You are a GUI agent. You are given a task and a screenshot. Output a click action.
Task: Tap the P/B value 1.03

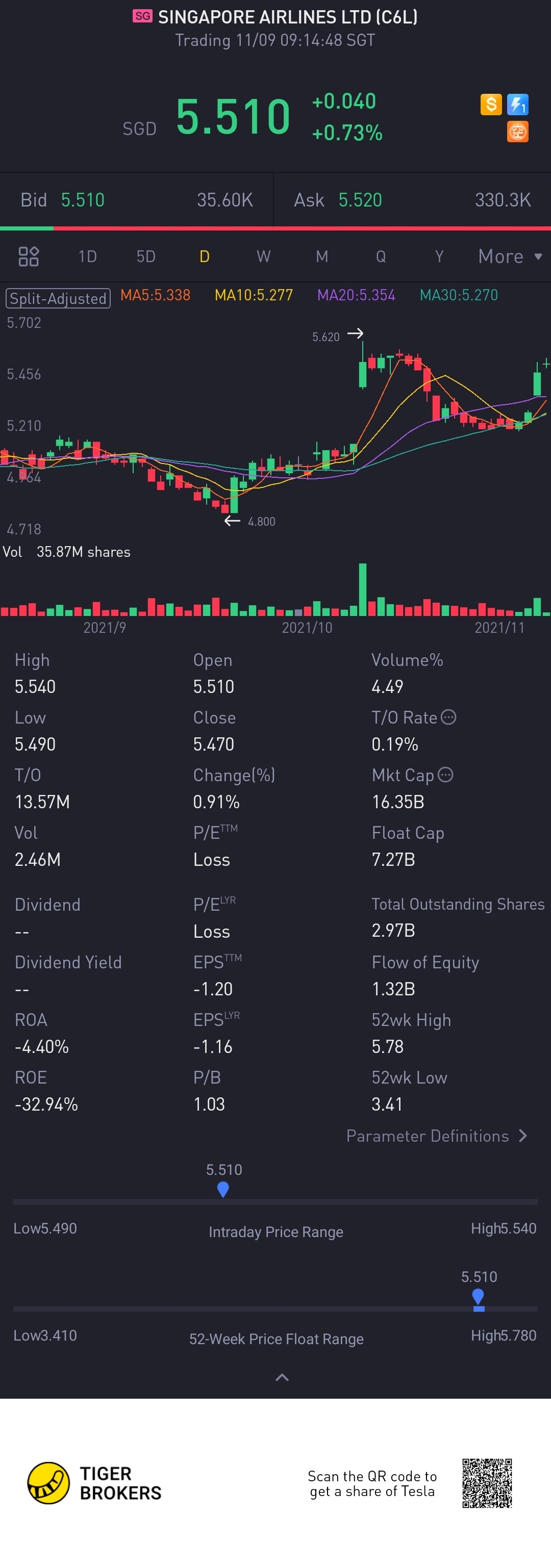209,1104
